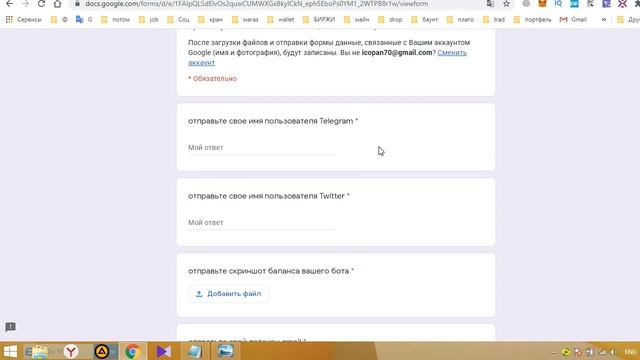Open the Gmail bookmark
This screenshot has height=360, width=640.
(x=573, y=19)
